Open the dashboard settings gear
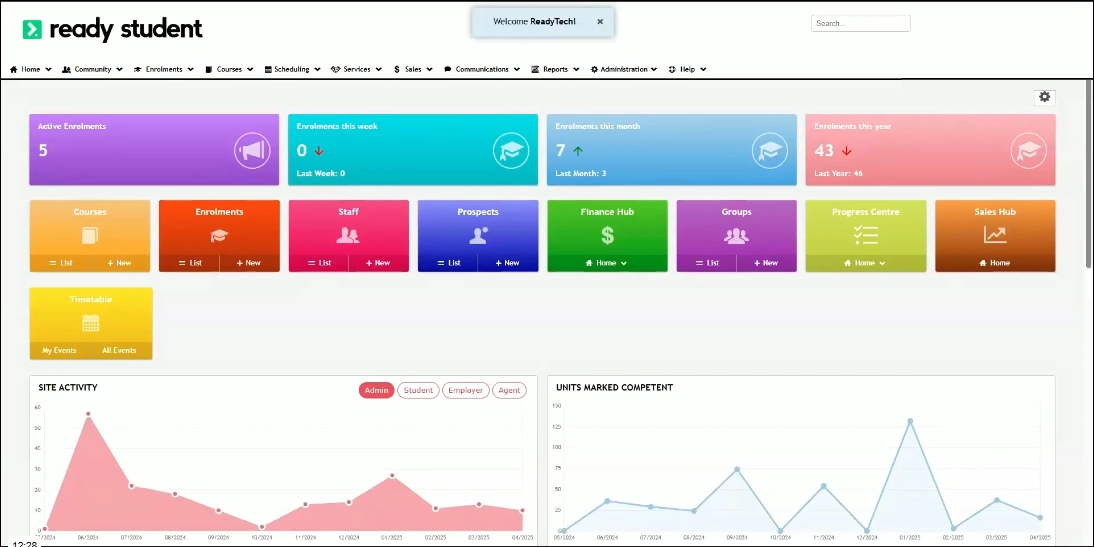The height and width of the screenshot is (547, 1094). tap(1044, 97)
